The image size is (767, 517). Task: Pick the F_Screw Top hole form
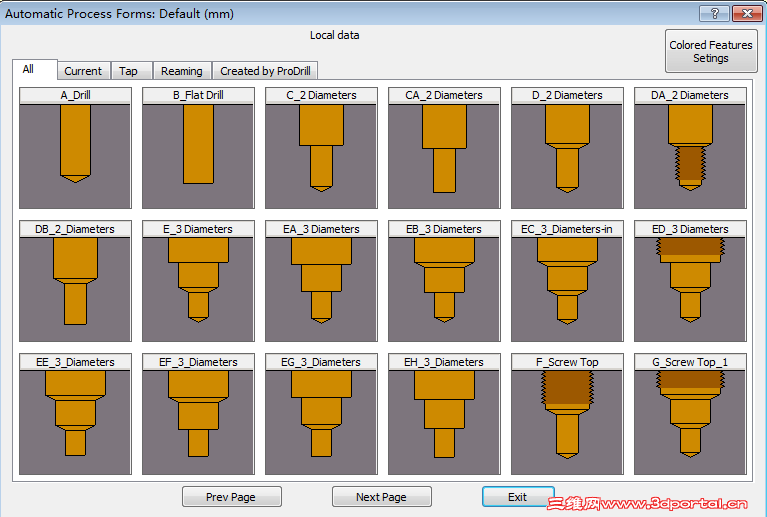click(567, 414)
